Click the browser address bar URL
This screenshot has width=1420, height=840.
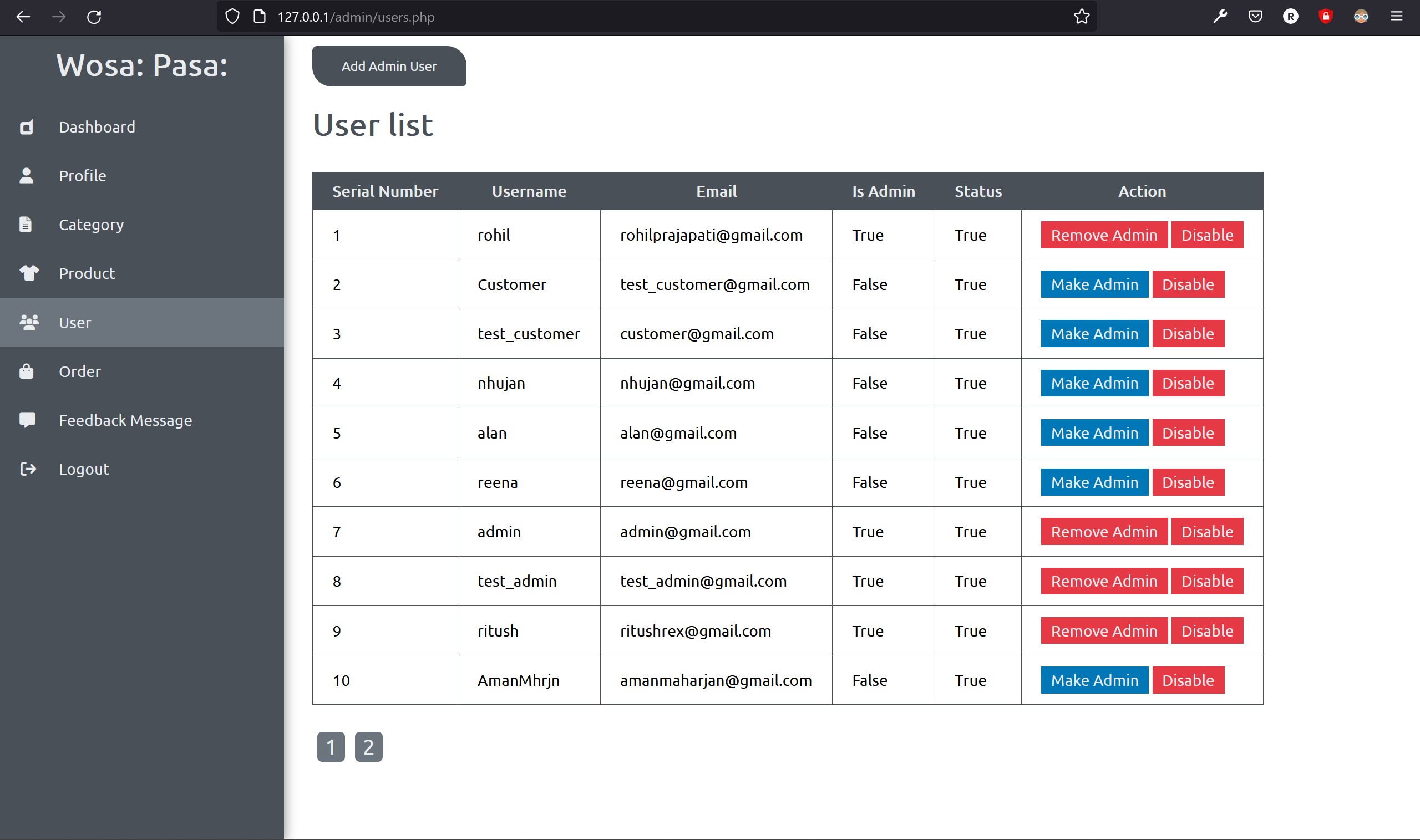click(356, 17)
